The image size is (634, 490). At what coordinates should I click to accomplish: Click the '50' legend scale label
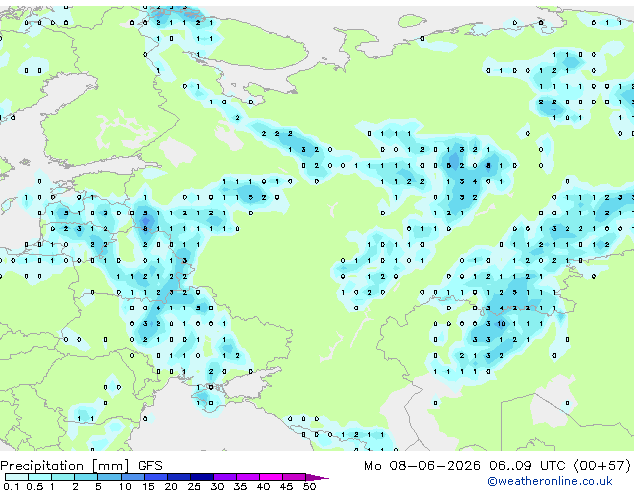click(310, 486)
